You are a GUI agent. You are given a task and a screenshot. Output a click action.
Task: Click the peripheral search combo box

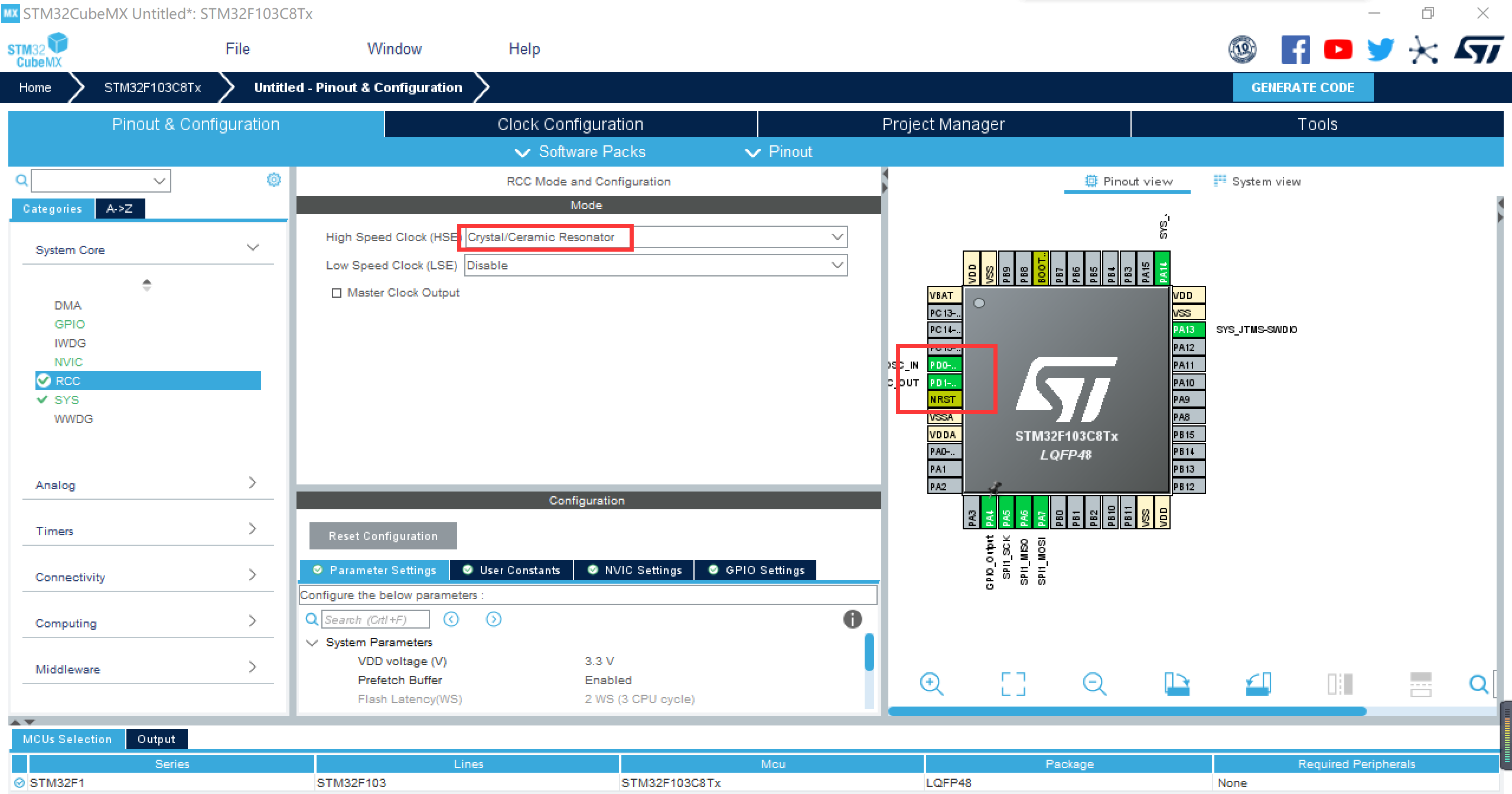[101, 181]
